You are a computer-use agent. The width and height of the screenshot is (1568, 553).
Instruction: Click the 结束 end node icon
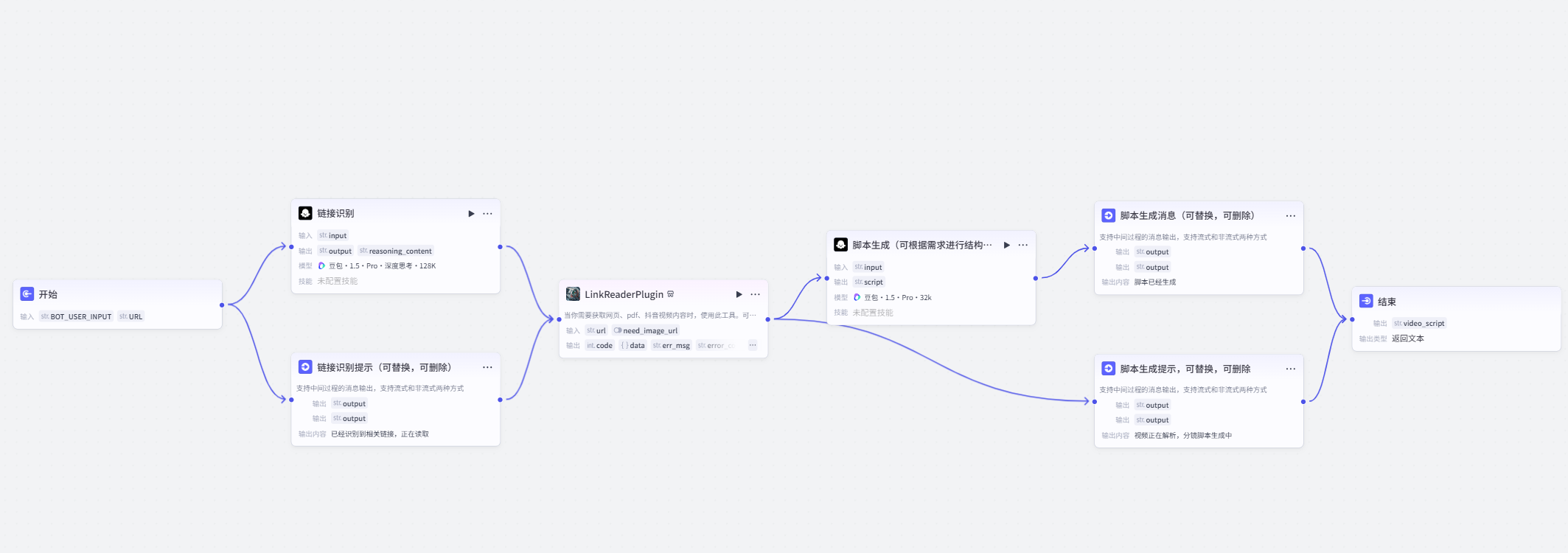pos(1366,301)
